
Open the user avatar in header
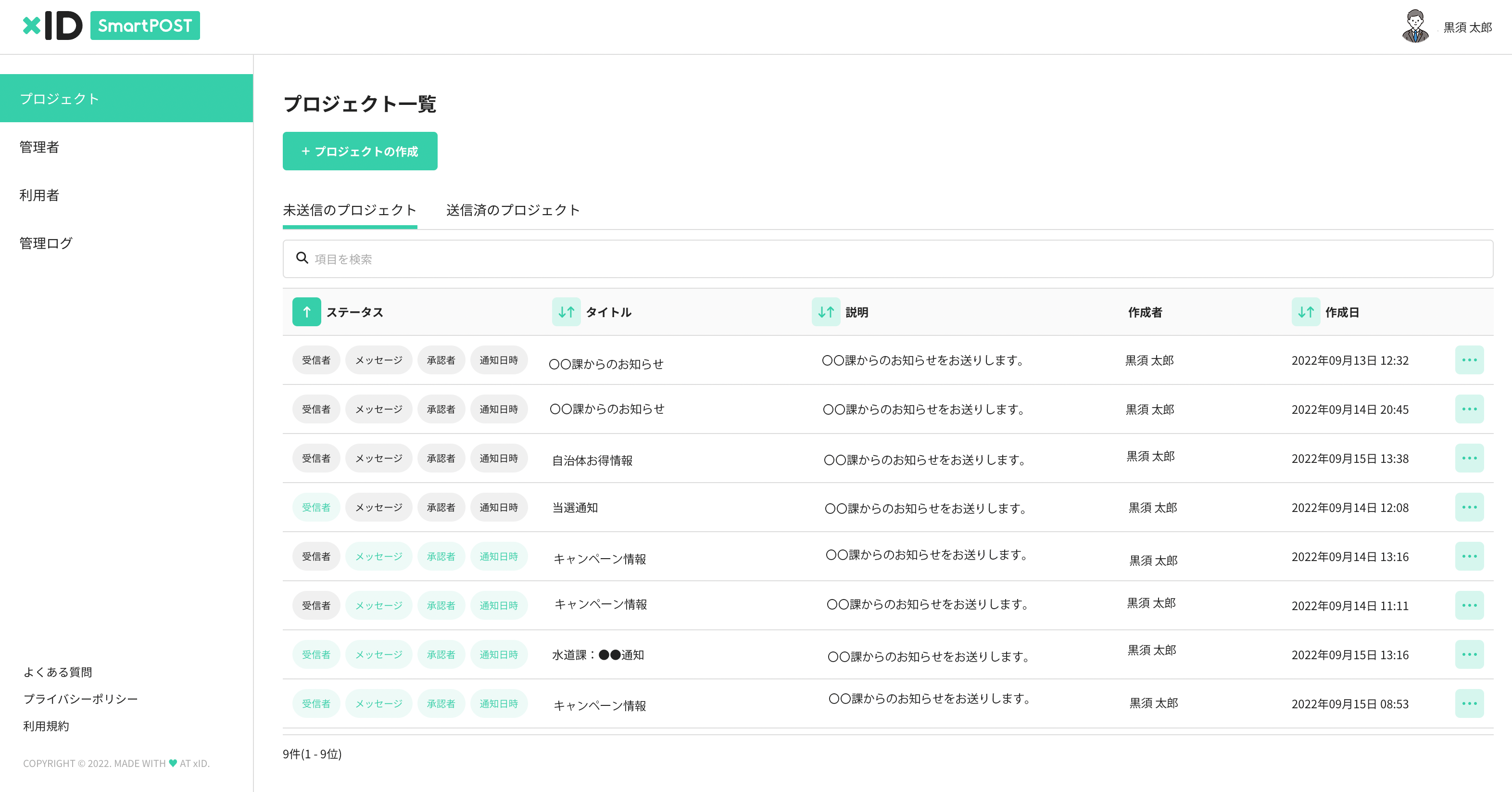[x=1414, y=27]
